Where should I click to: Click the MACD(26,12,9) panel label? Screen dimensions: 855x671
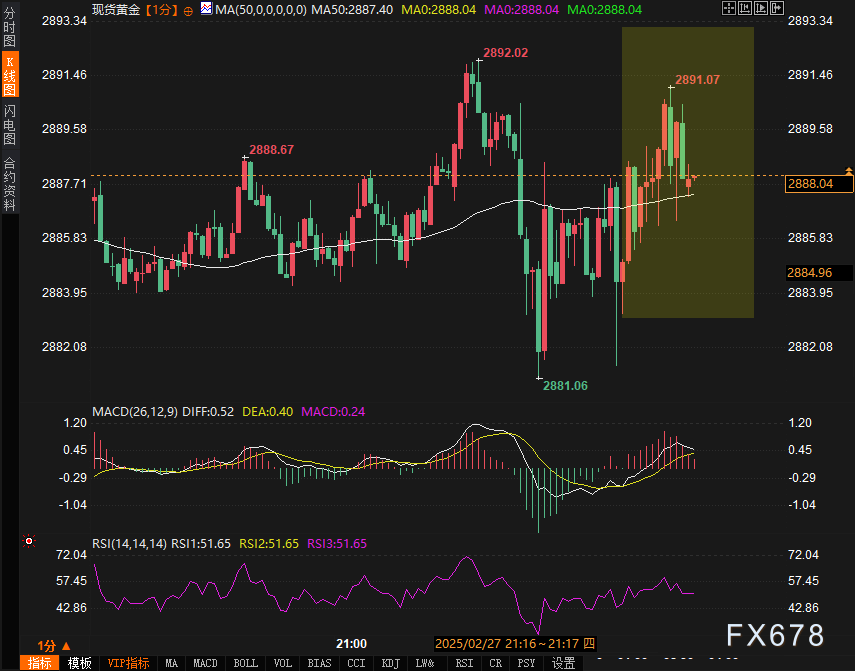click(x=135, y=412)
